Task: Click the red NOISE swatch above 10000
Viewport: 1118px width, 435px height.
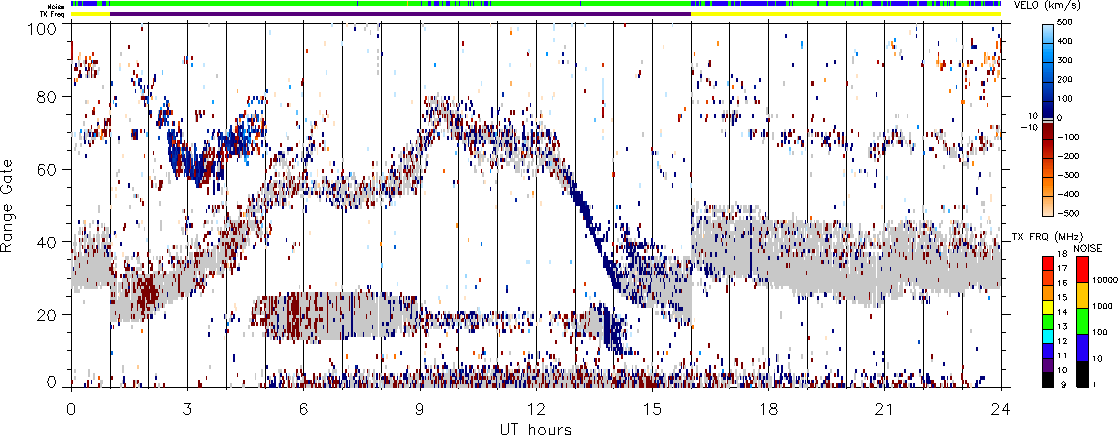Action: point(1082,270)
